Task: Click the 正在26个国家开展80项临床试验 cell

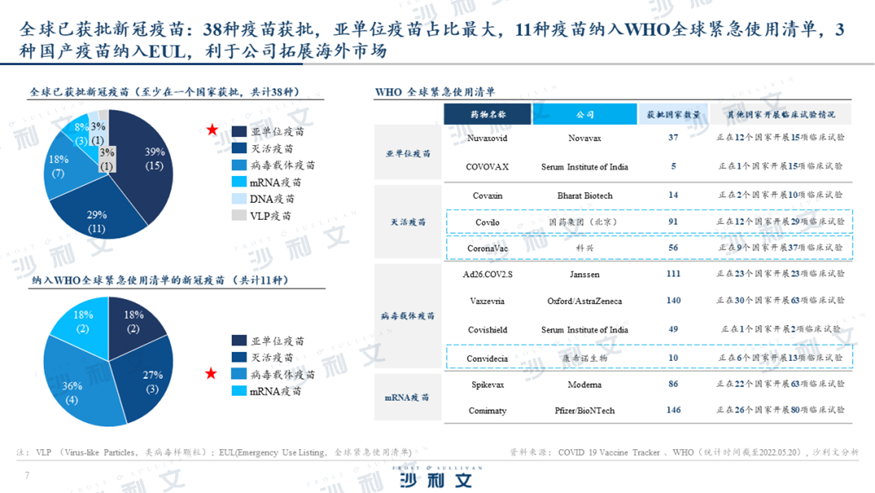Action: (780, 410)
